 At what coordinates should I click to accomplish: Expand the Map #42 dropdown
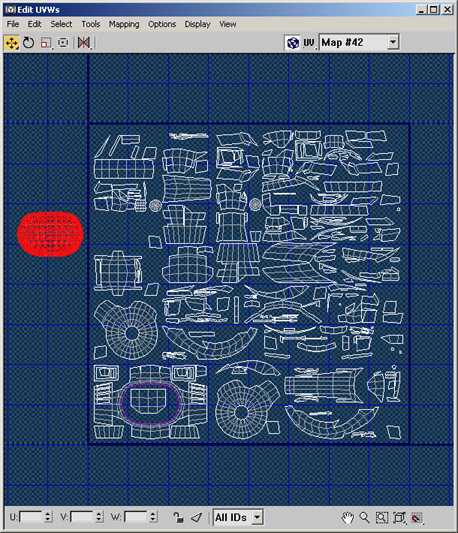coord(393,42)
